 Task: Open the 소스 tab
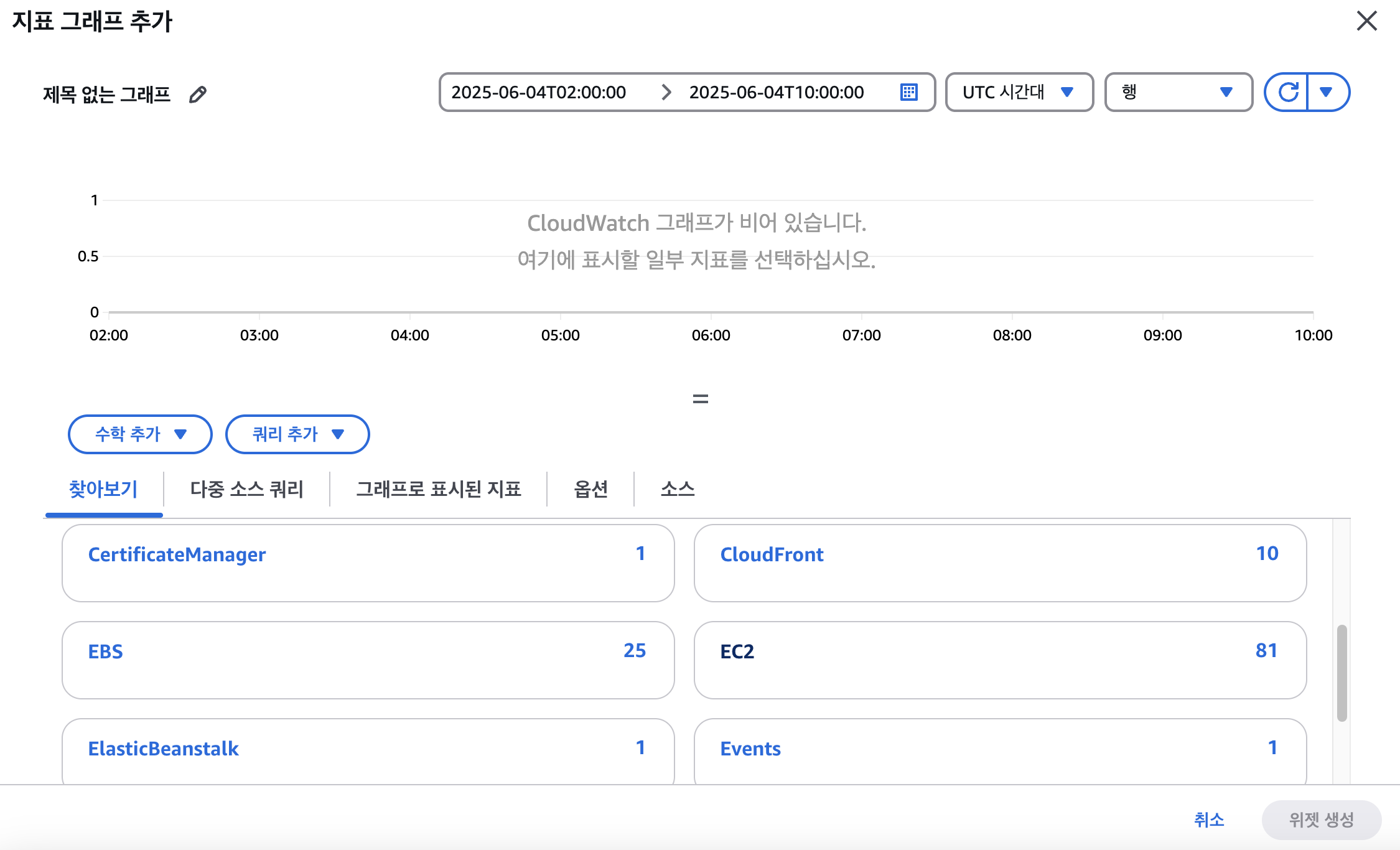677,489
